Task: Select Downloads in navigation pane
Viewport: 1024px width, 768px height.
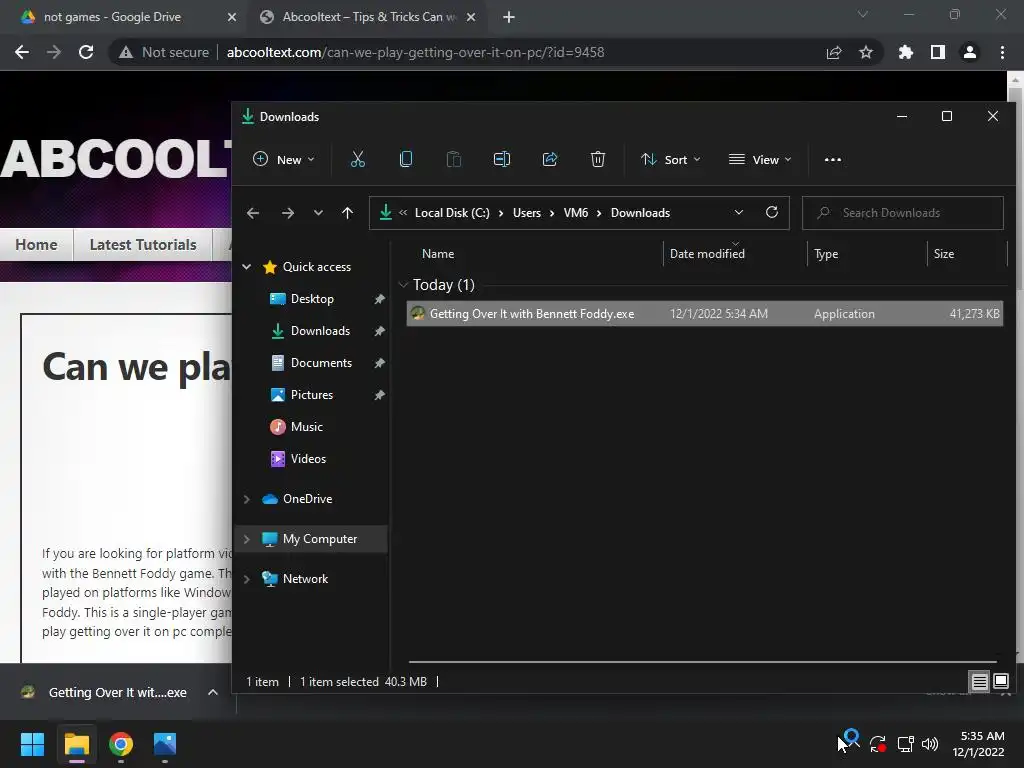Action: (320, 331)
